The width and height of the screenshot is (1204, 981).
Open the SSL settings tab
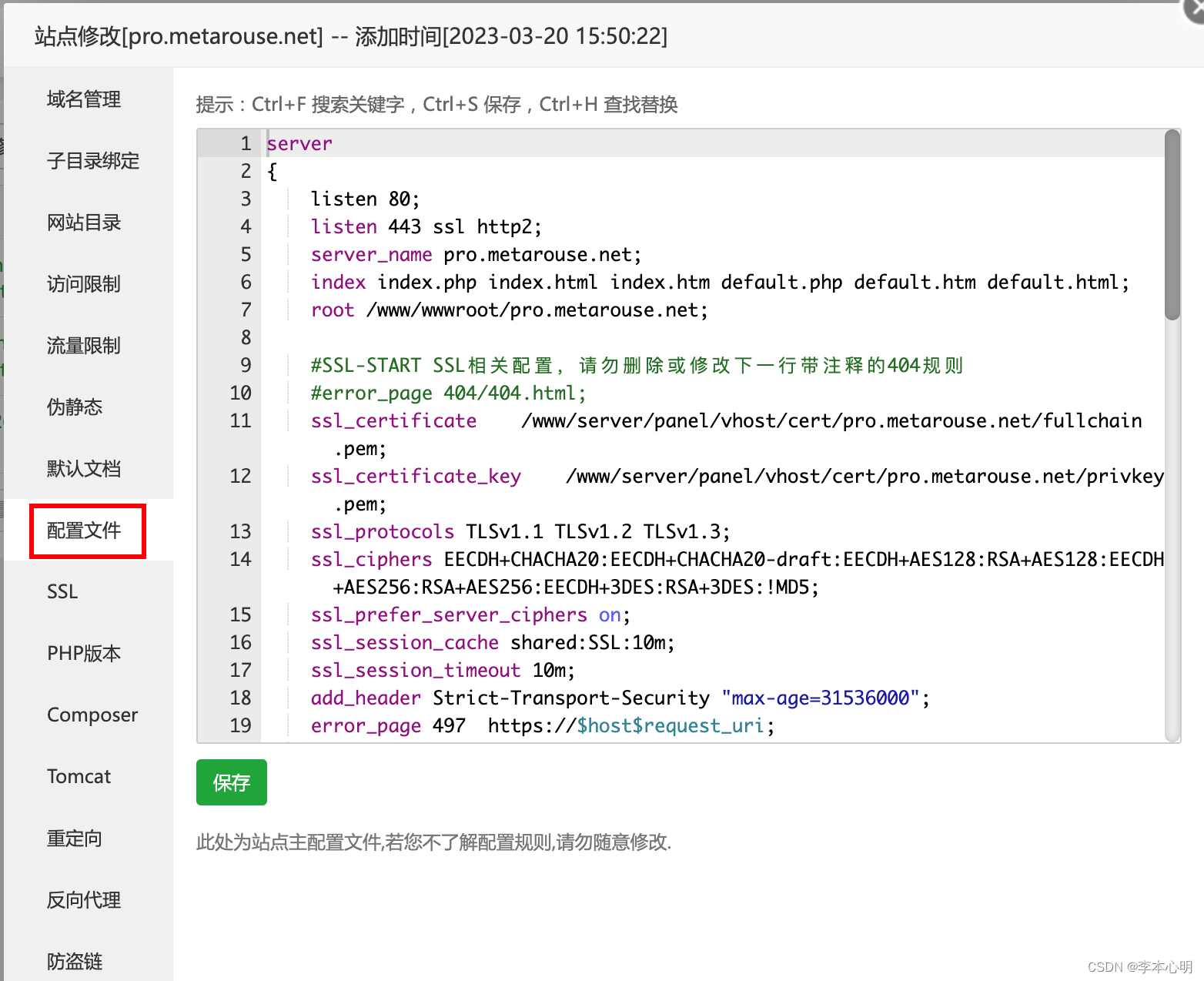tap(62, 592)
